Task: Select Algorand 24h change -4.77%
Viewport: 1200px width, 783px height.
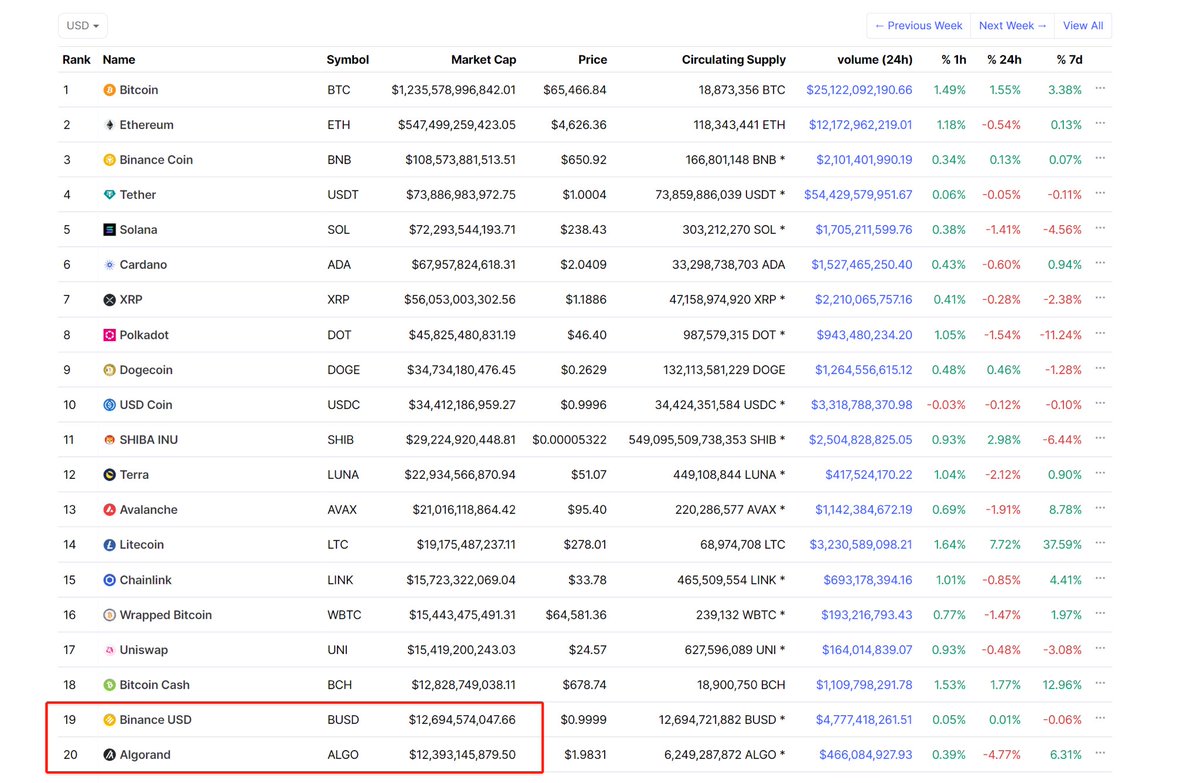Action: [x=1002, y=755]
